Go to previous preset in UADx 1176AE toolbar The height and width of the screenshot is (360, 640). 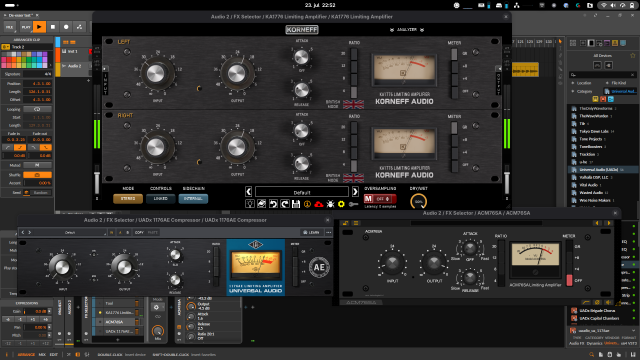(x=23, y=232)
